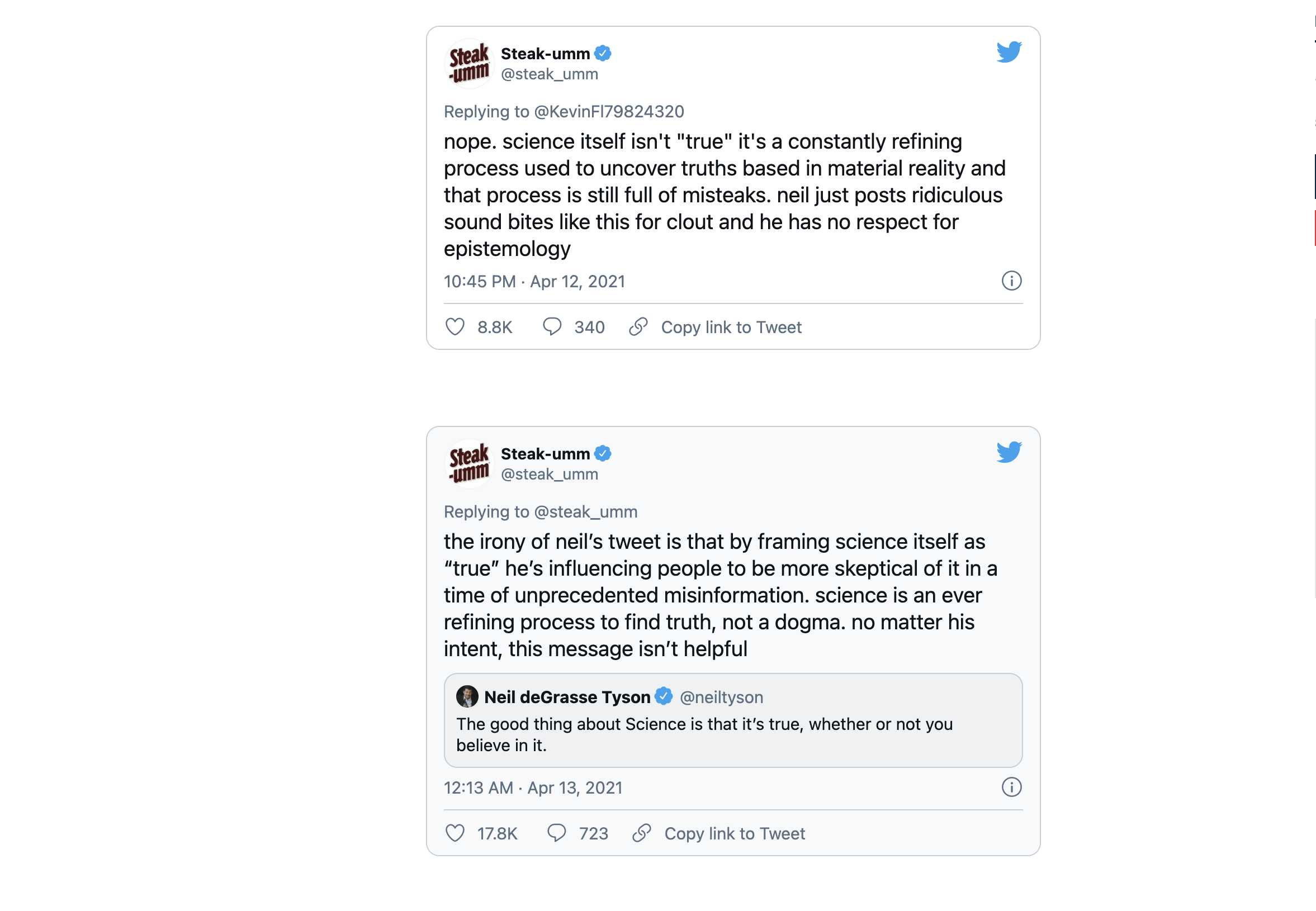Open the 10:45 PM · Apr 12, 2021 timestamp
1316x911 pixels.
(x=534, y=282)
